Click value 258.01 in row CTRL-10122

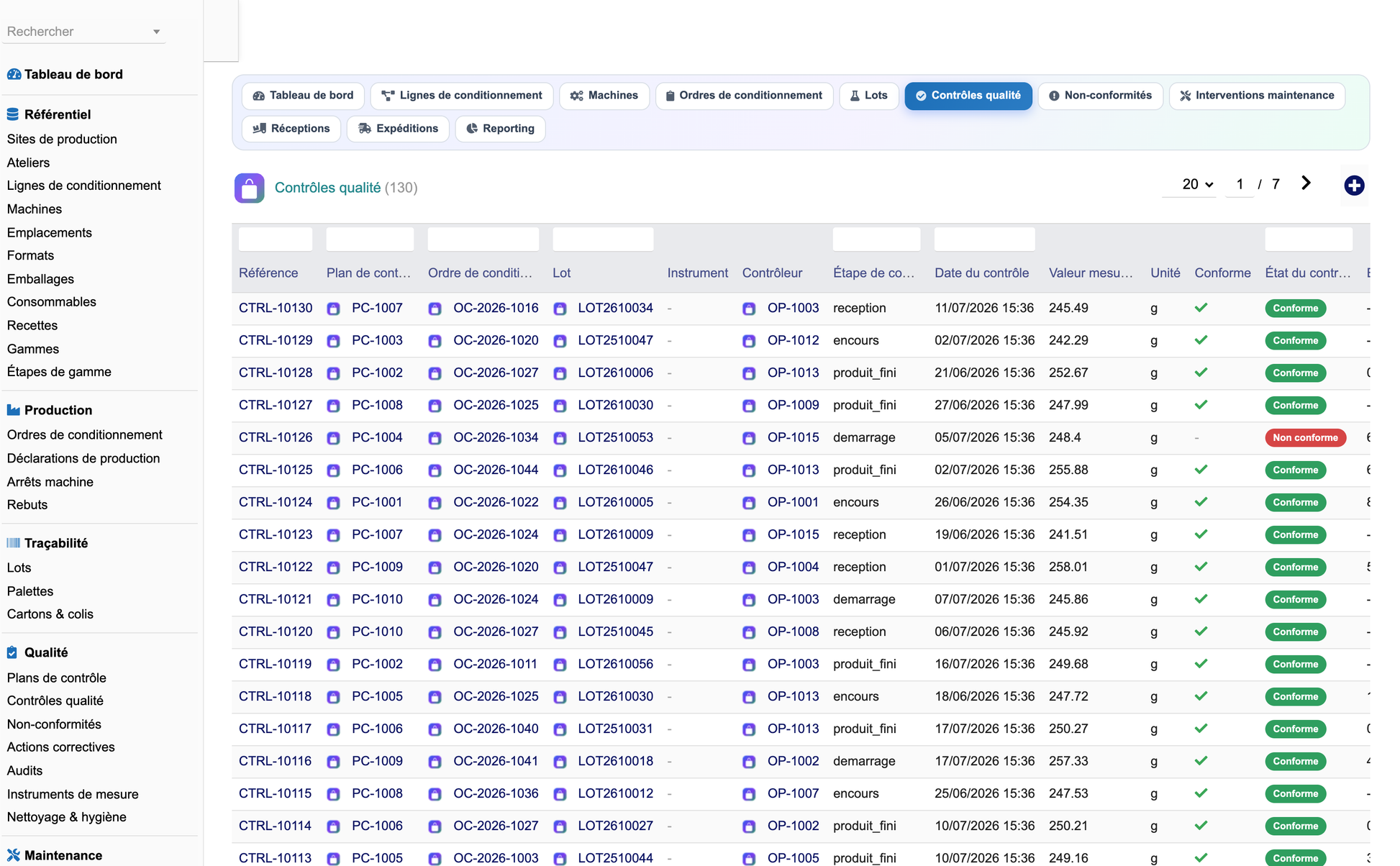[1068, 567]
